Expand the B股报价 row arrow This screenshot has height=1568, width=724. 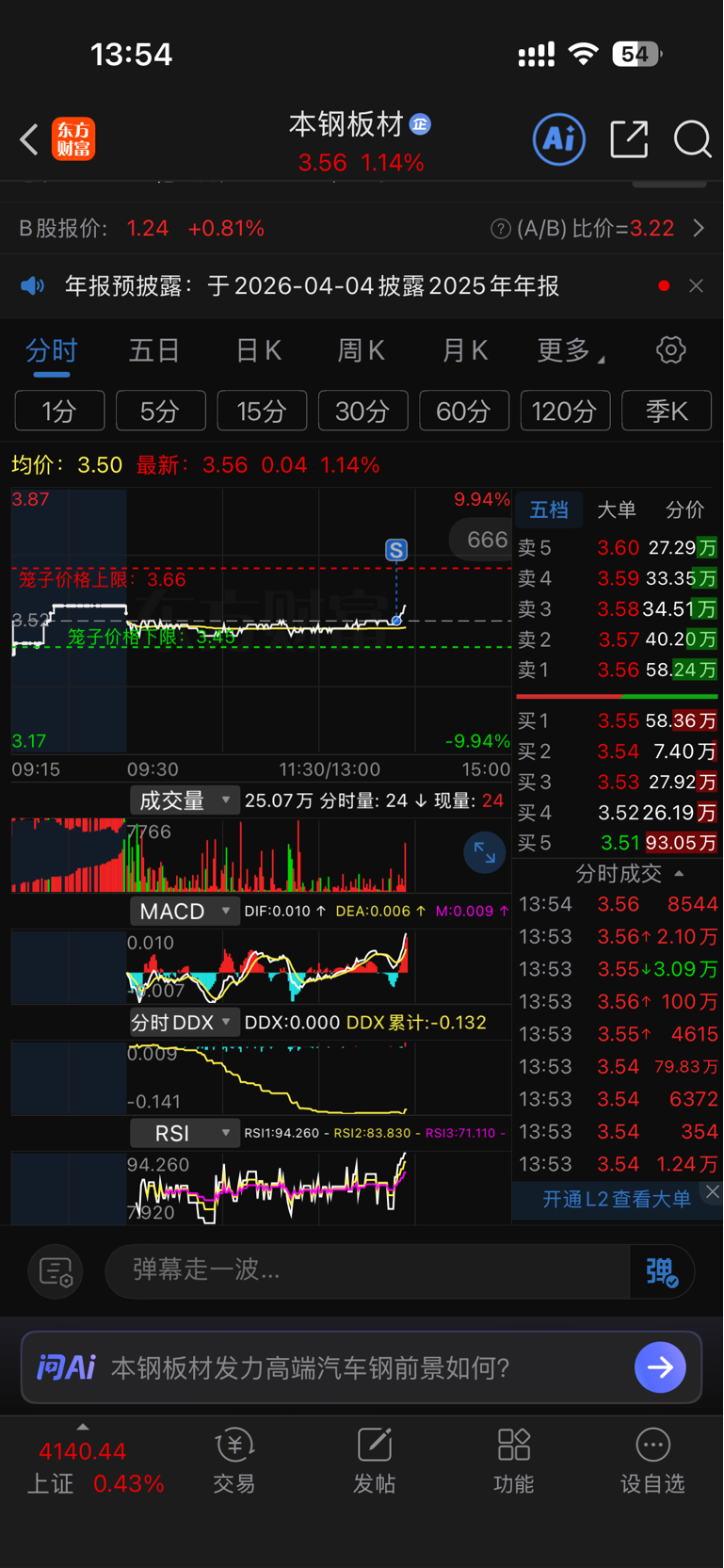(x=698, y=228)
